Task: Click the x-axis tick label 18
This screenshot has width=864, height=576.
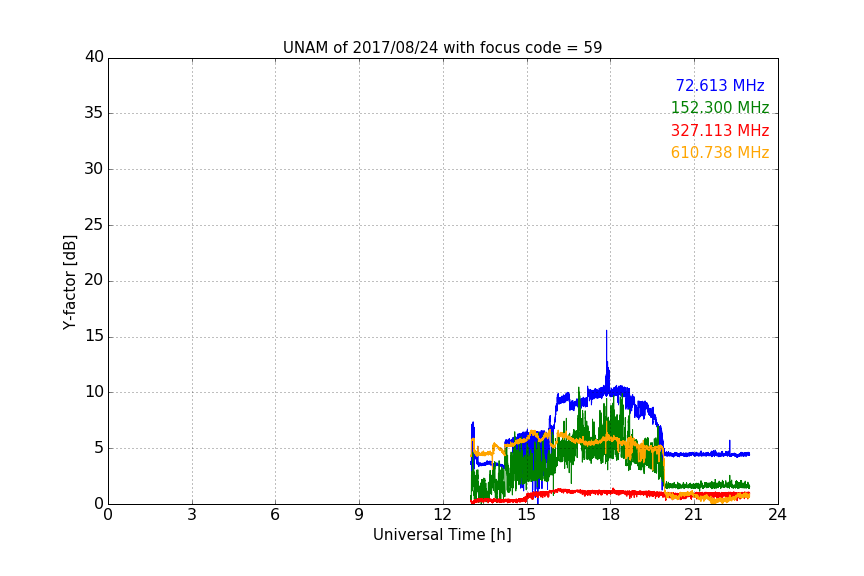Action: 611,515
